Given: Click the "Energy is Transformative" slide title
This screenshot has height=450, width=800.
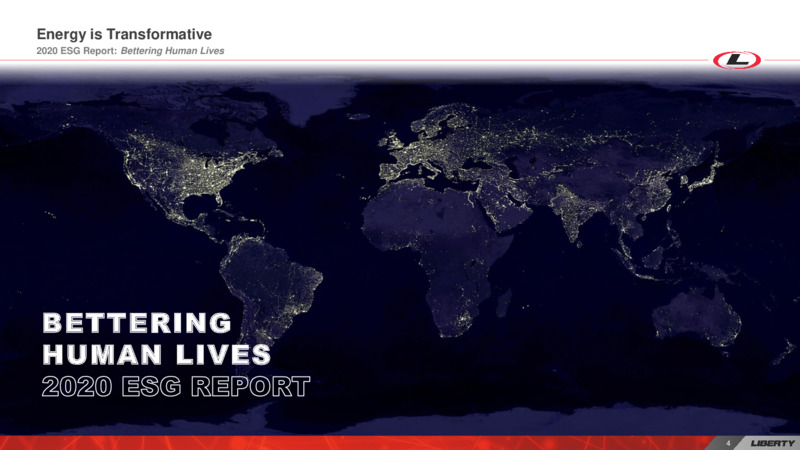Looking at the screenshot, I should tap(124, 34).
